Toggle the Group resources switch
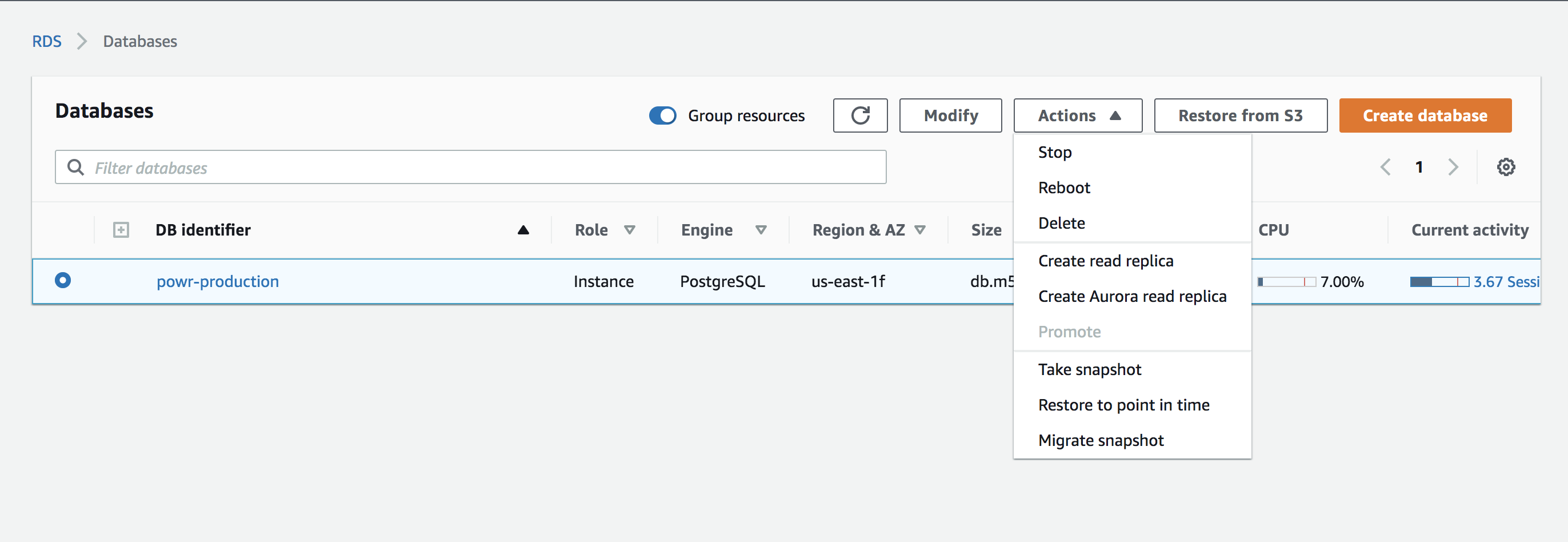Screen dimensions: 1568x542 [662, 115]
